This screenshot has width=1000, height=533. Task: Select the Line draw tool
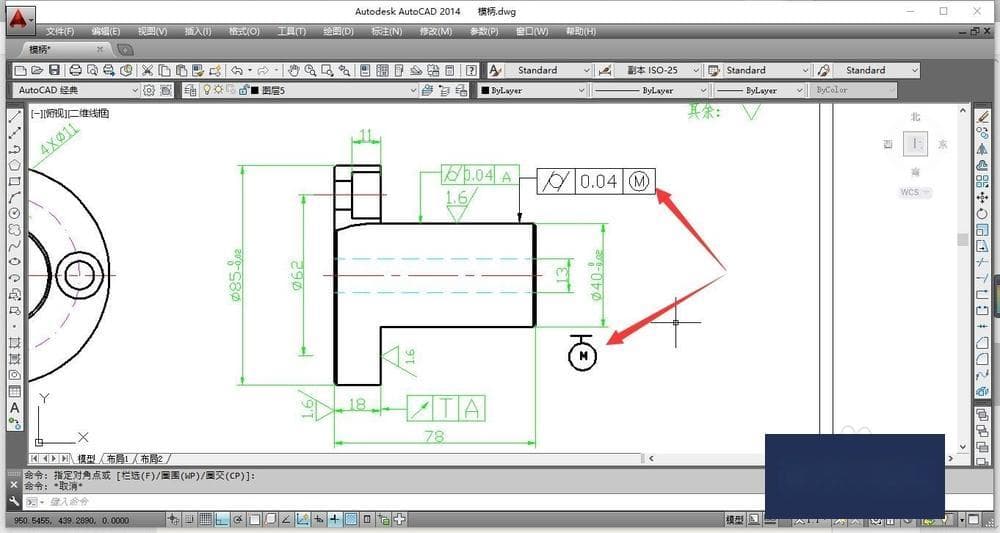(x=15, y=117)
